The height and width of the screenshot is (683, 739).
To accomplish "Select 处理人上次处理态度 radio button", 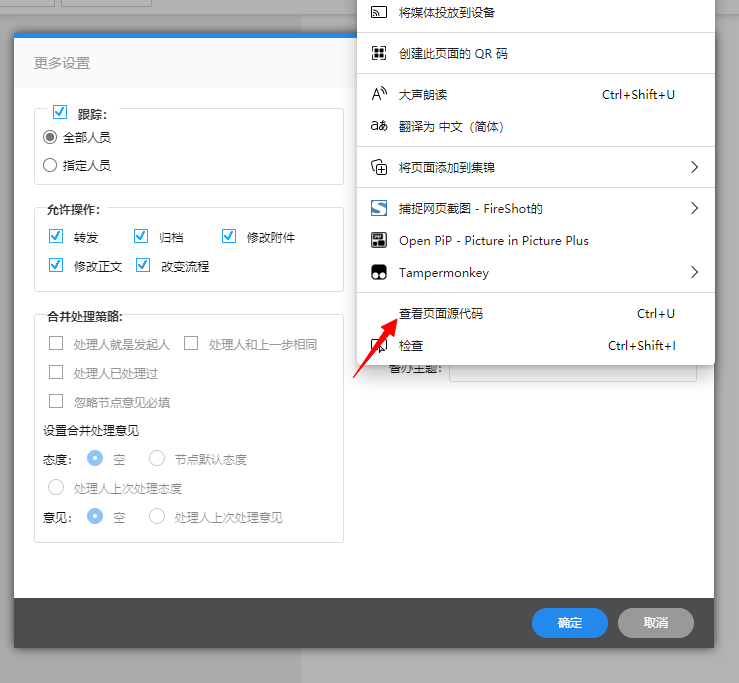I will tap(56, 487).
